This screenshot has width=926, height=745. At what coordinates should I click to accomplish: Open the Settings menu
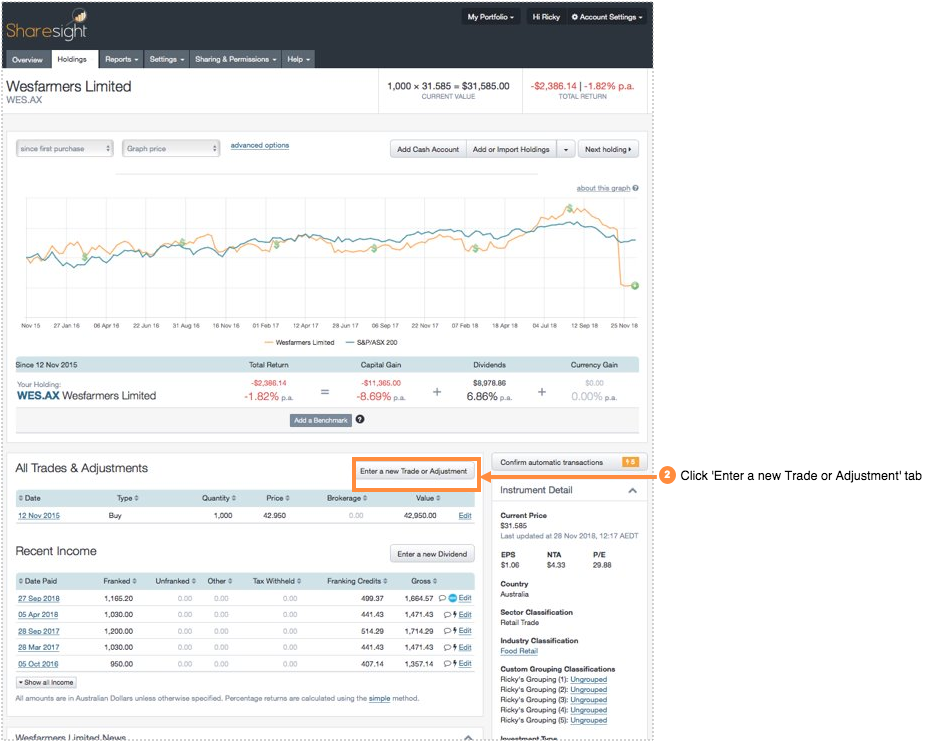click(167, 59)
